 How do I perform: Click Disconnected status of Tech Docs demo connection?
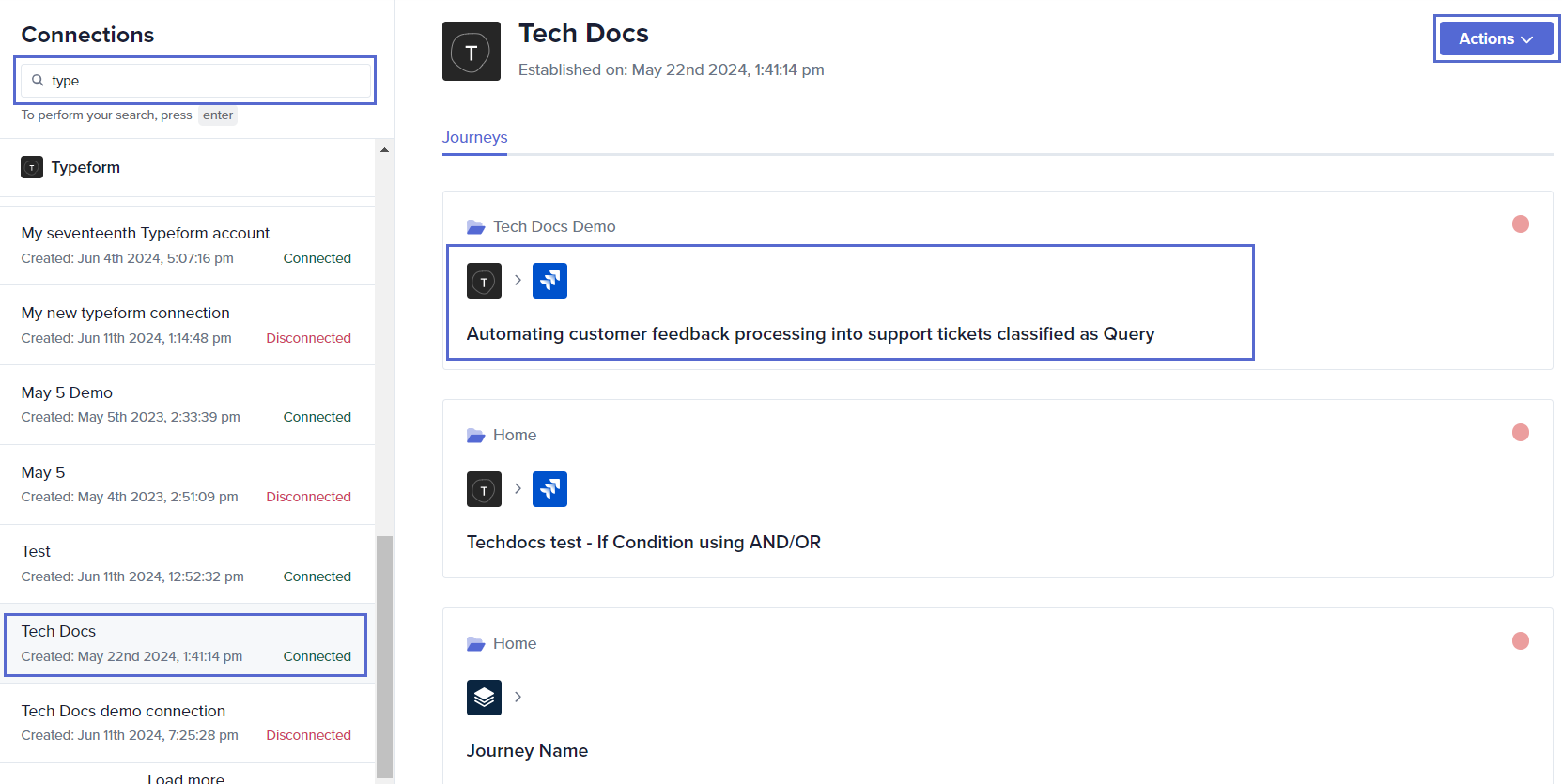308,735
